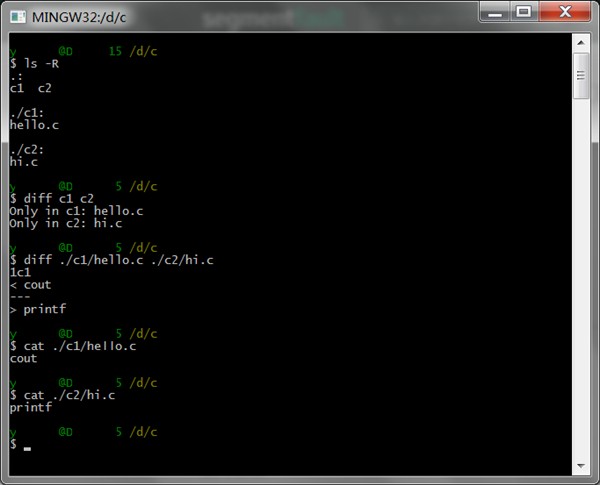Click the MINGW32 window system menu icon
Screen dimensions: 600x485
[x=17, y=15]
